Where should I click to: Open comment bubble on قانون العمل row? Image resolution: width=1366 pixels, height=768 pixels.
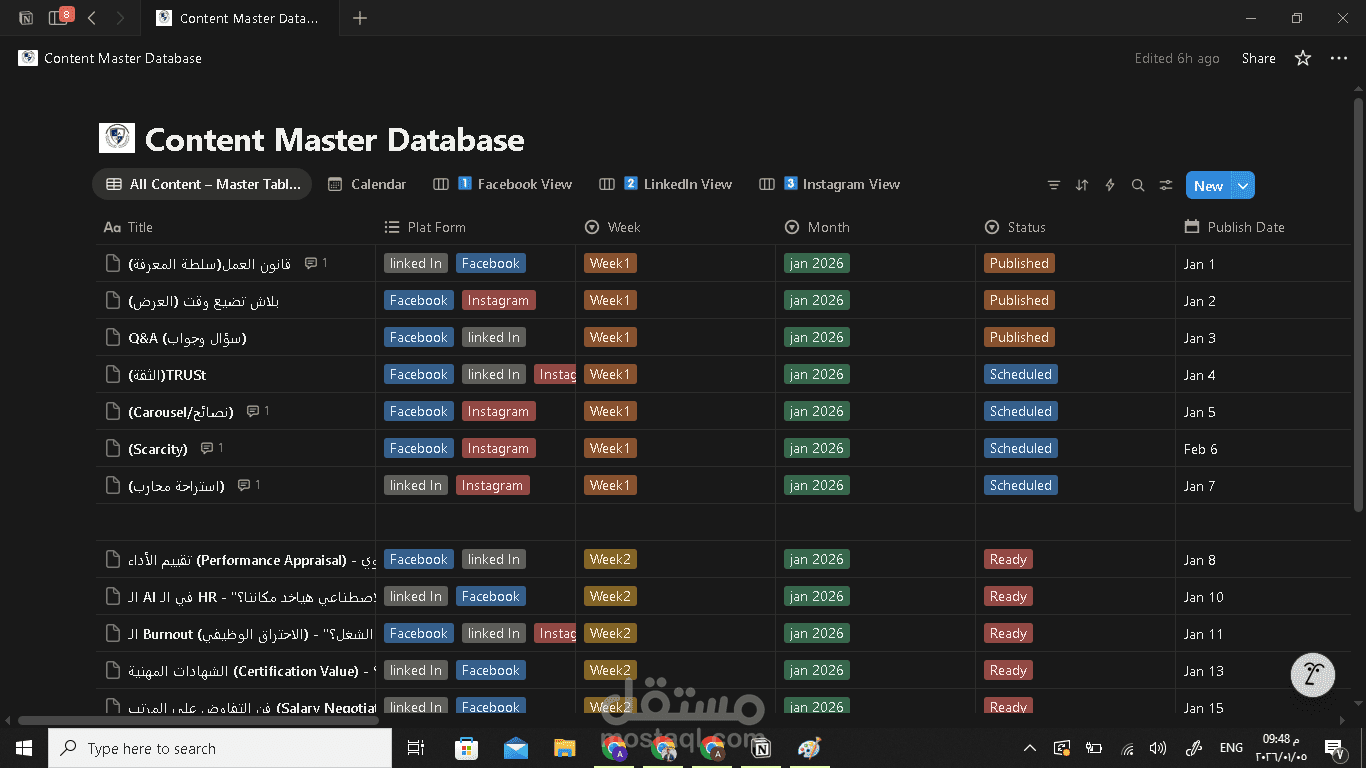coord(316,263)
